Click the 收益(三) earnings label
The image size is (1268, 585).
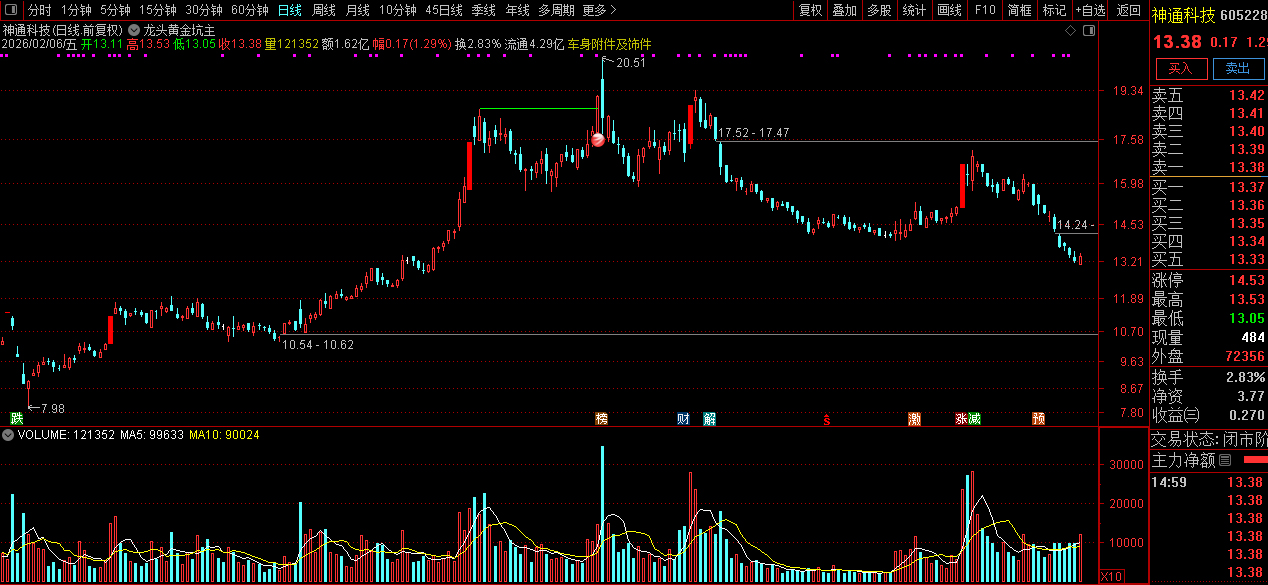(1176, 414)
